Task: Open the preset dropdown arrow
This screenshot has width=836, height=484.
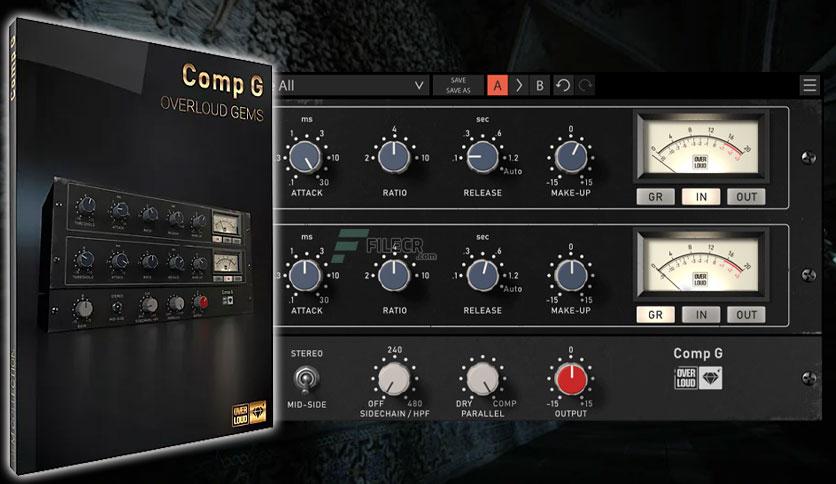Action: [420, 86]
